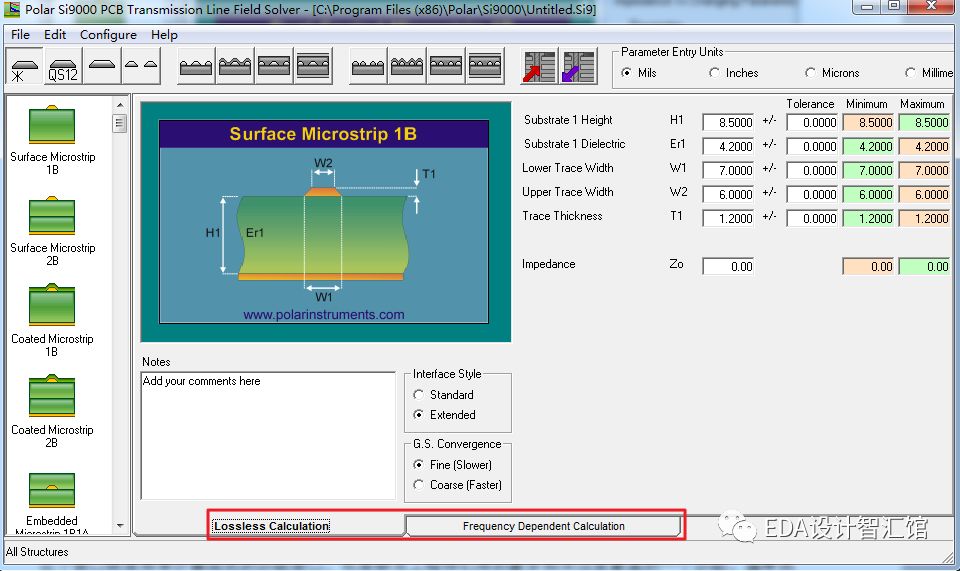Click the structure list scrollbar thumb
This screenshot has width=960, height=571.
120,123
